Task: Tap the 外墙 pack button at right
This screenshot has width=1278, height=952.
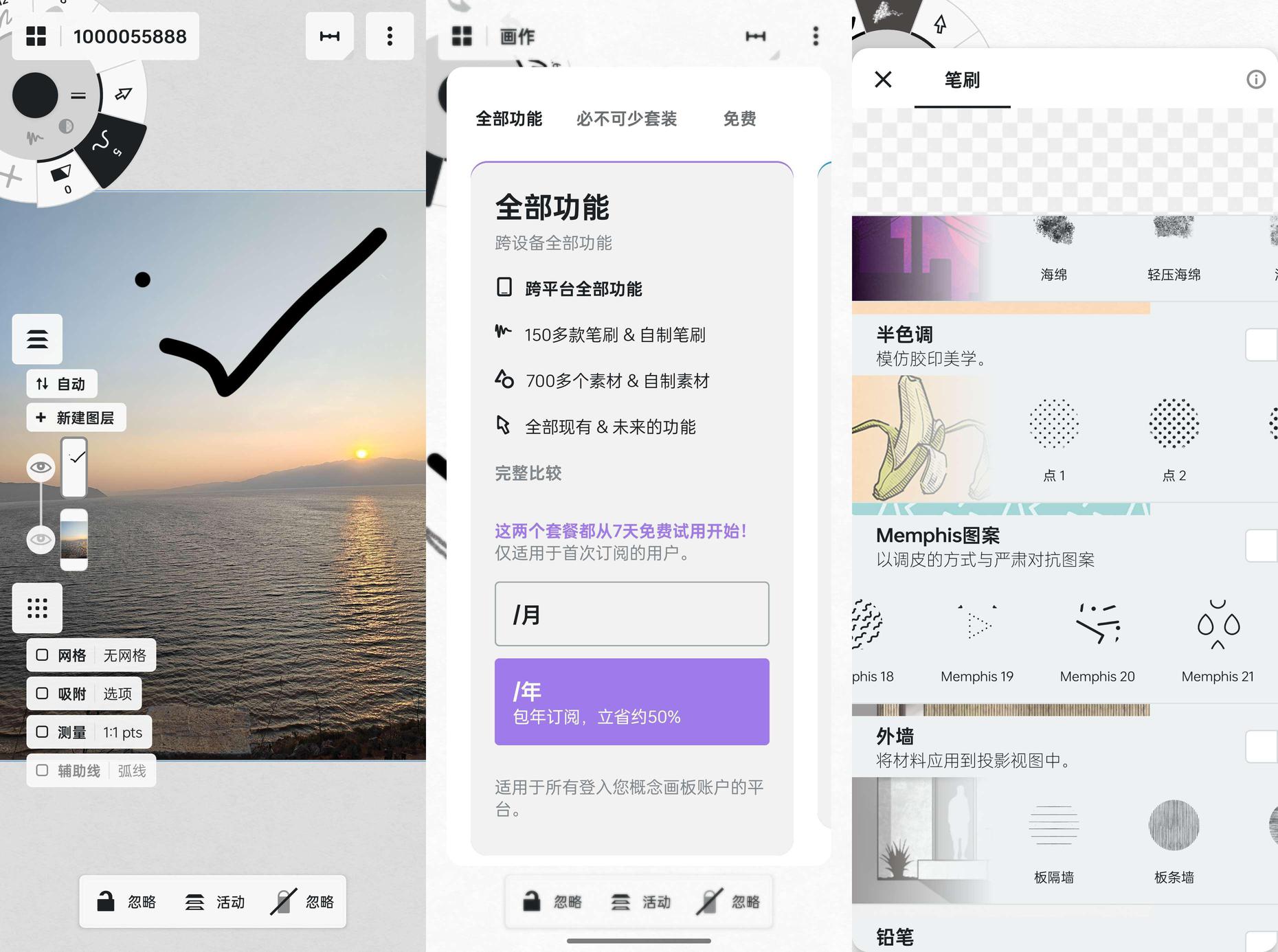Action: (x=1262, y=747)
